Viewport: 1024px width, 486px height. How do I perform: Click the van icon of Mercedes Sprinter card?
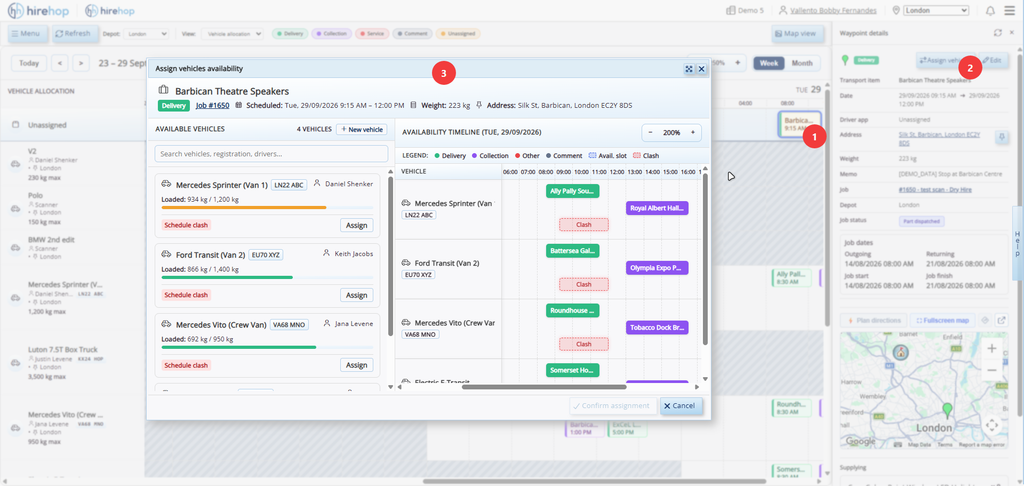(x=166, y=184)
